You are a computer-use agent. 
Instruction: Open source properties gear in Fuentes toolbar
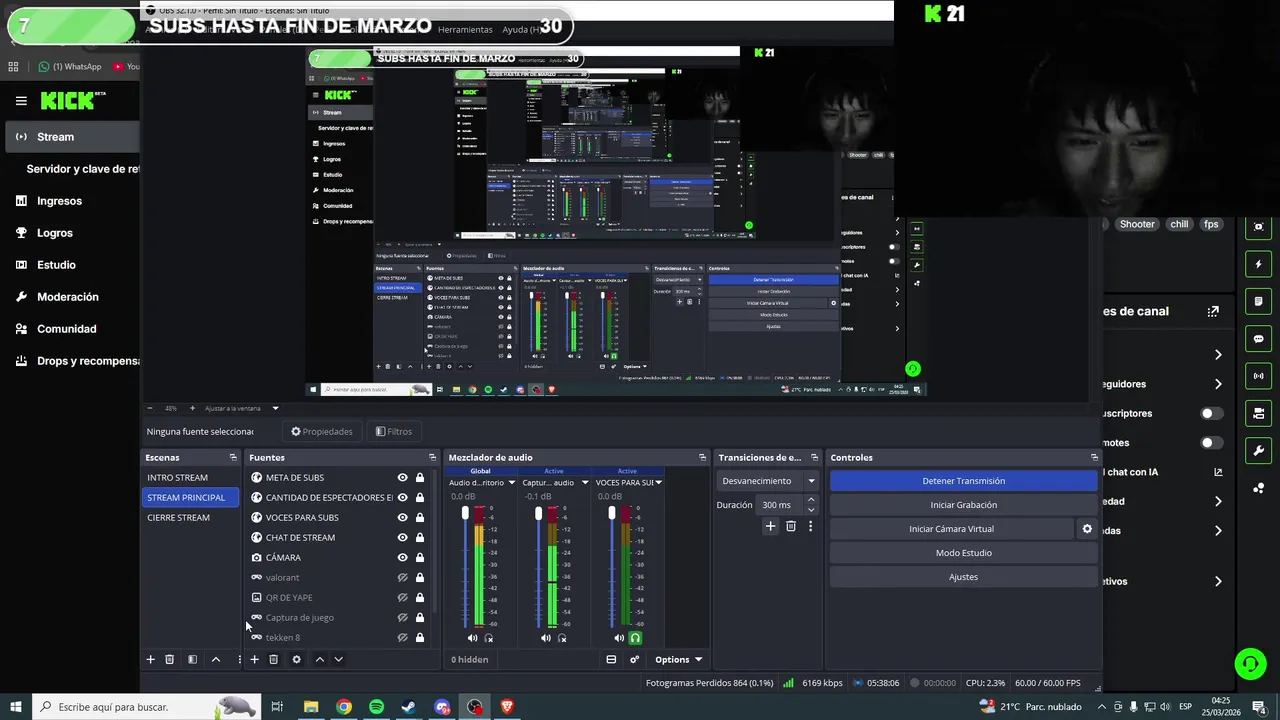[x=296, y=659]
